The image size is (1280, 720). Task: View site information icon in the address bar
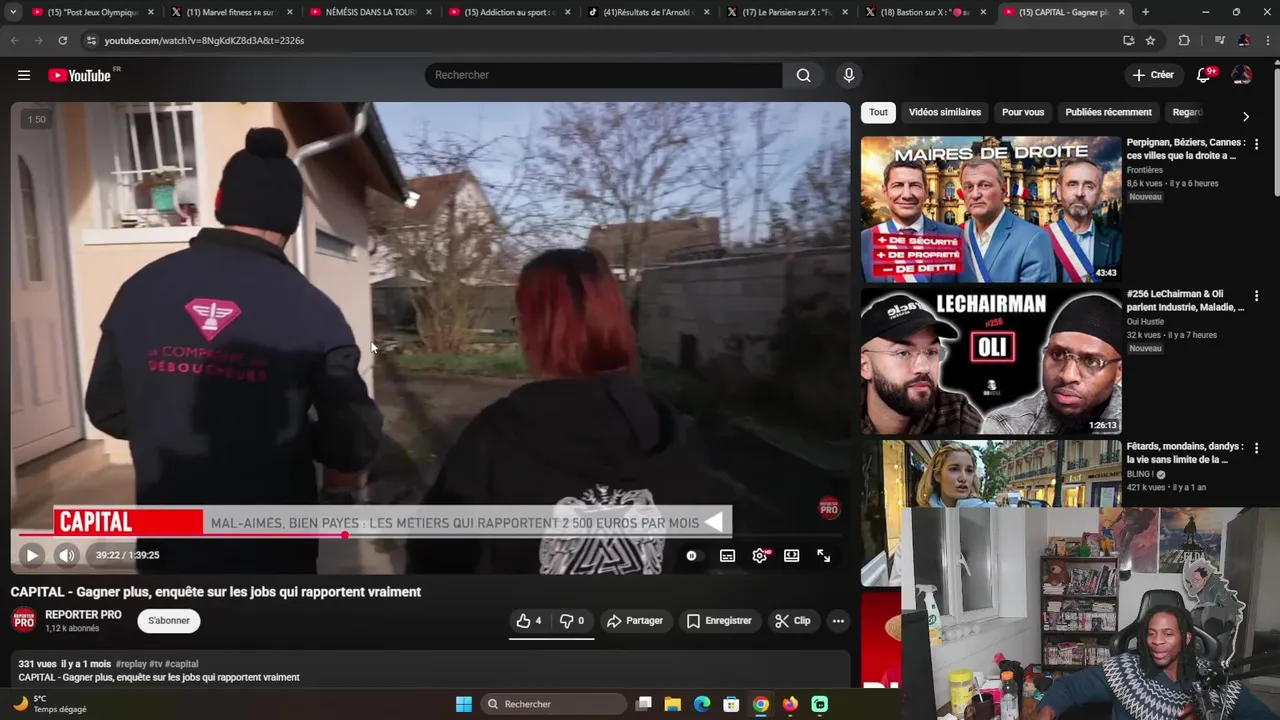pyautogui.click(x=91, y=41)
